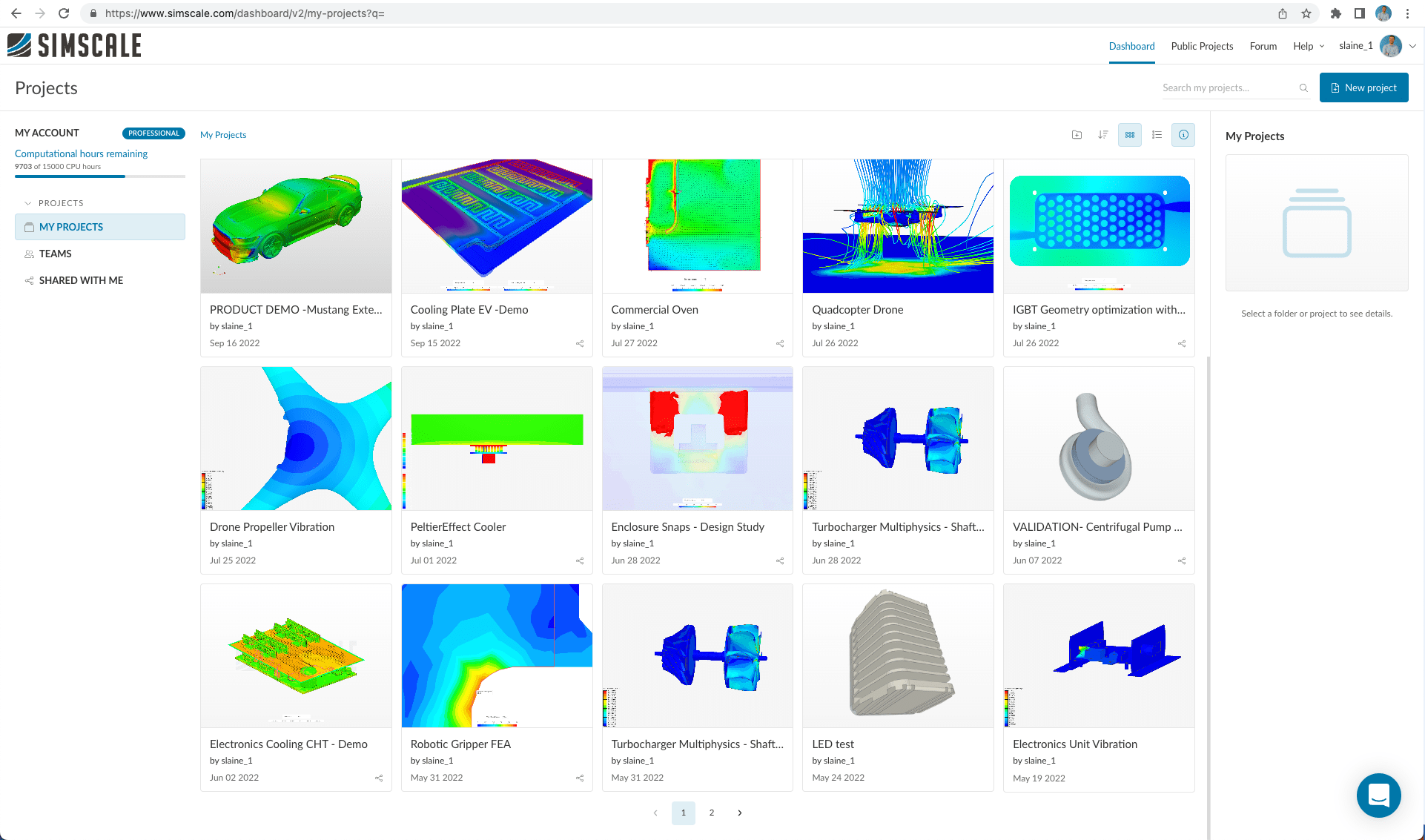1425x840 pixels.
Task: Switch to list view
Action: (1157, 135)
